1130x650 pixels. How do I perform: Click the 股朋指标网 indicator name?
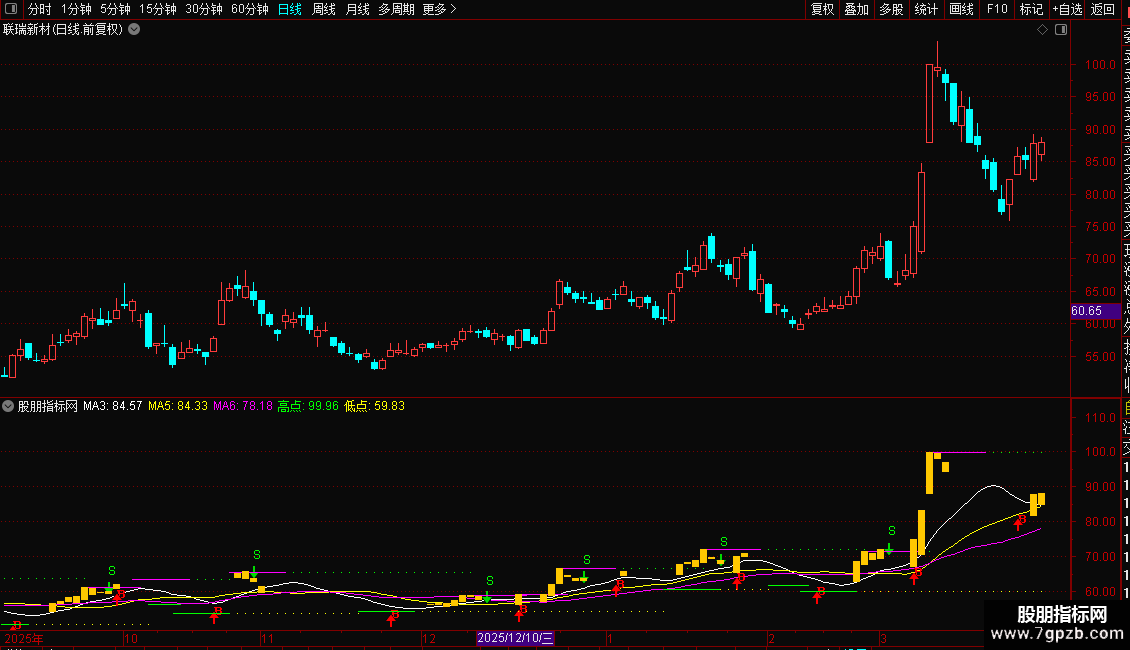(x=48, y=406)
